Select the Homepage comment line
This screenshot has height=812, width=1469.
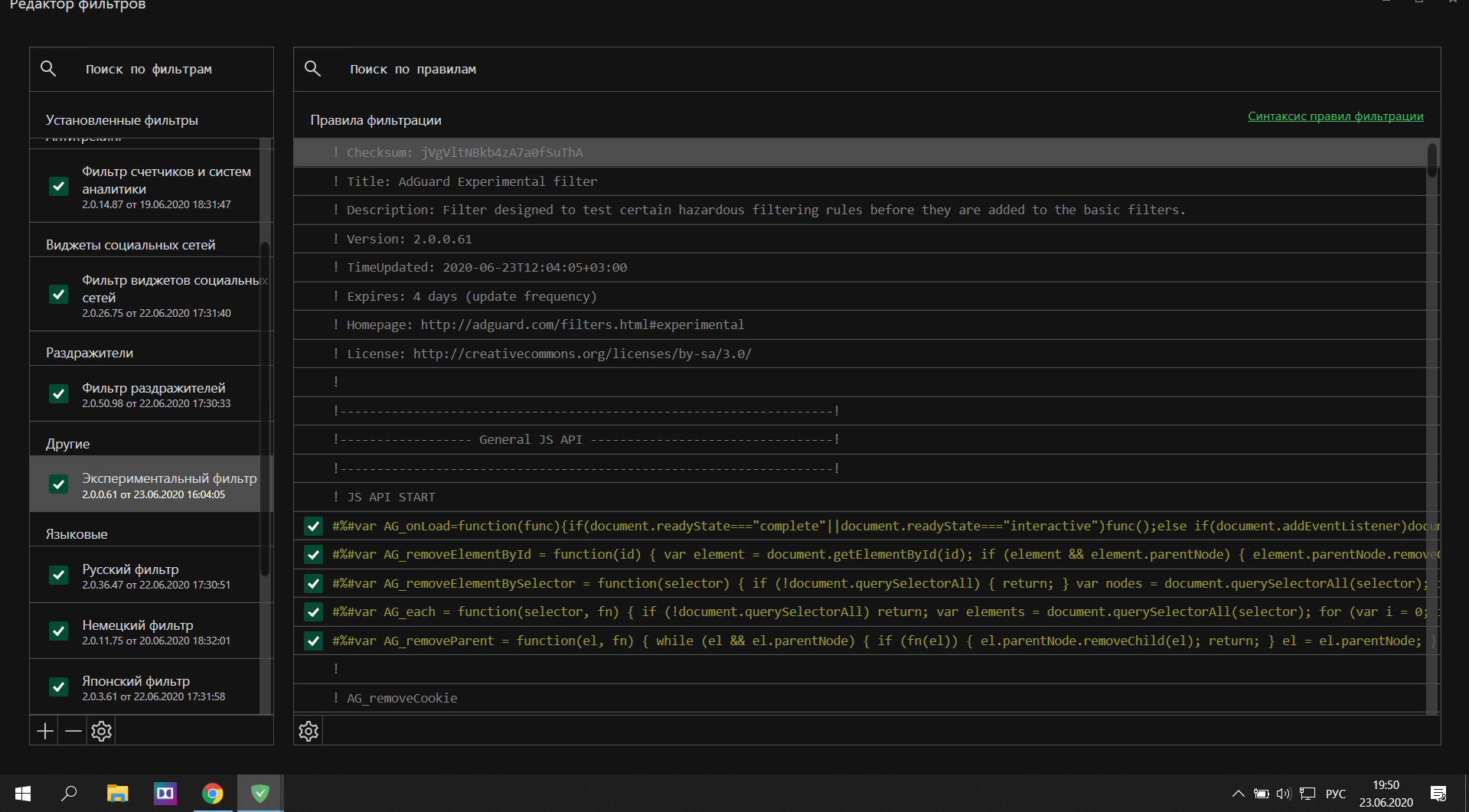[860, 324]
